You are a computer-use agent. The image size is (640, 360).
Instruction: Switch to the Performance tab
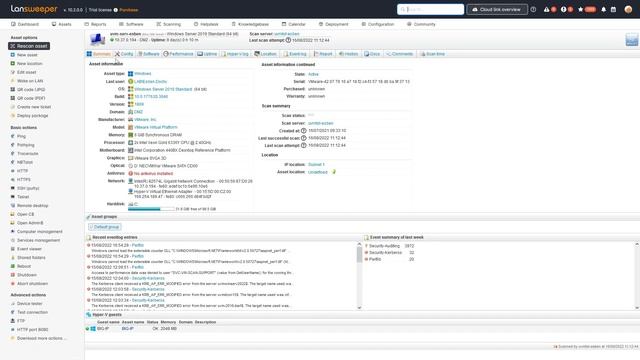[178, 54]
